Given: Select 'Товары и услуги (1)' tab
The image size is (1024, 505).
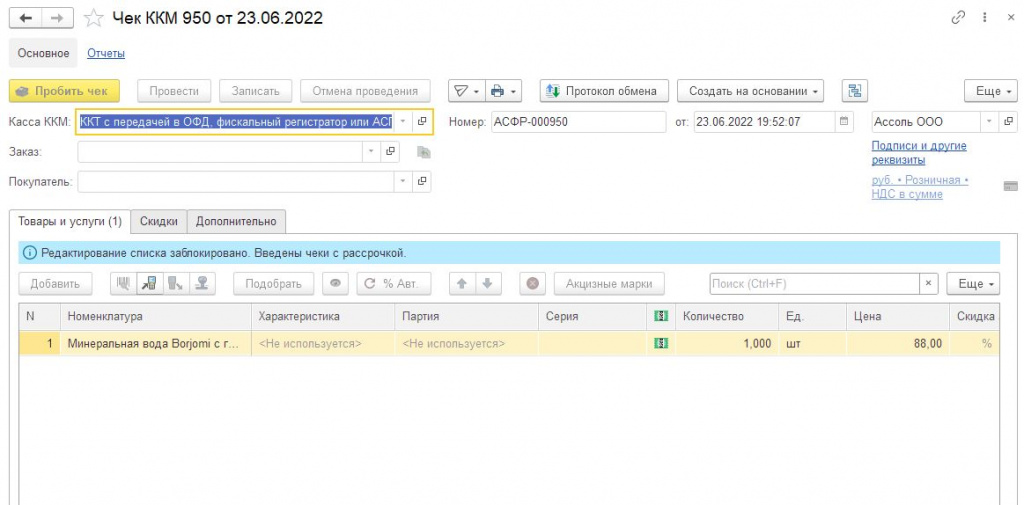Looking at the screenshot, I should pos(70,221).
